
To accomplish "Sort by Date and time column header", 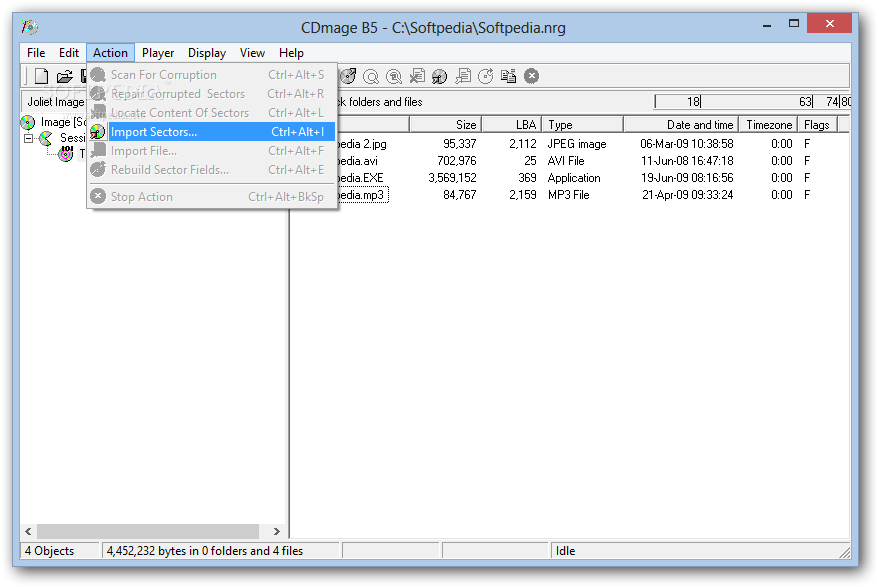I will [681, 124].
